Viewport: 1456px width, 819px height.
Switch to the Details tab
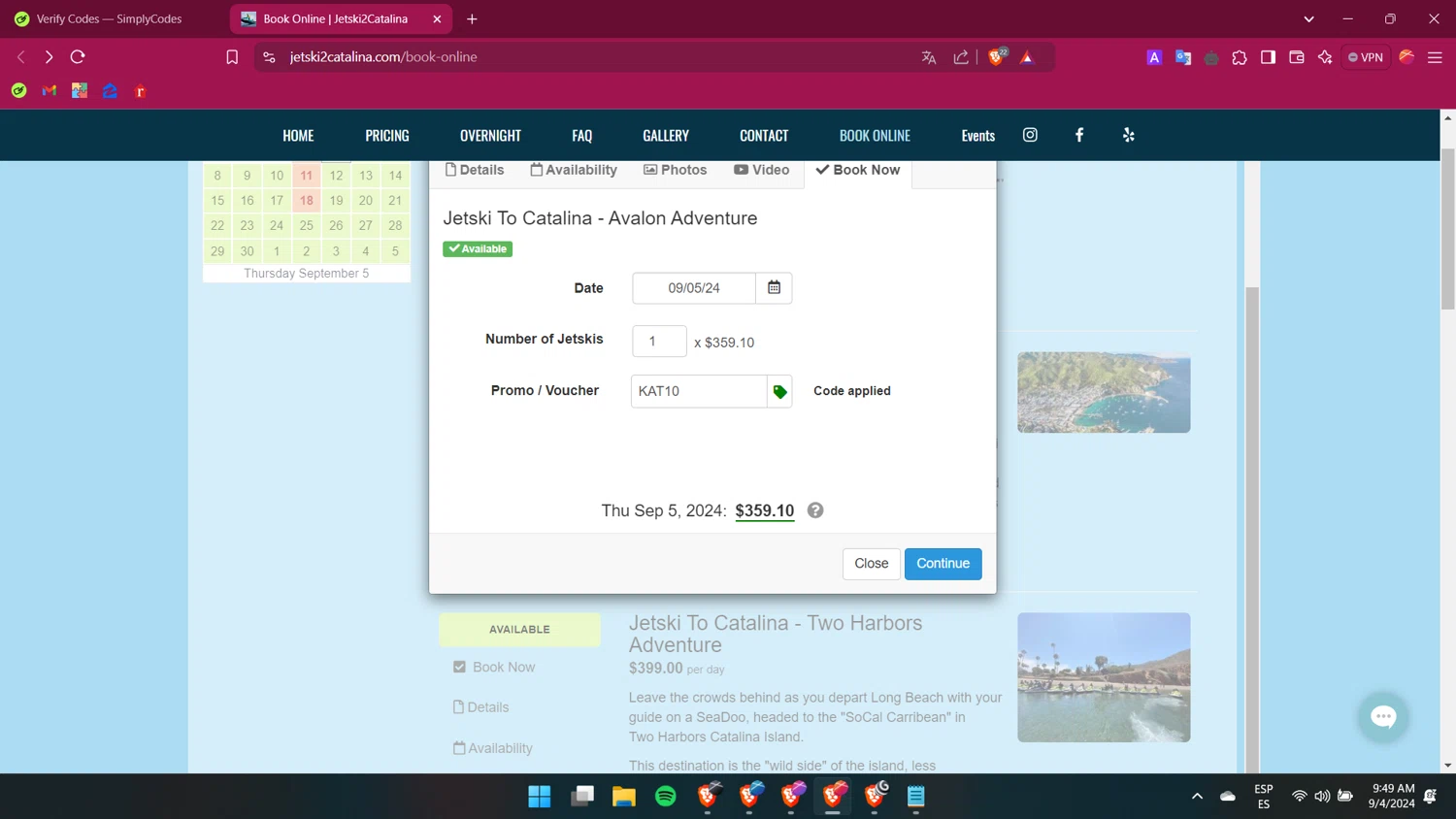[475, 170]
